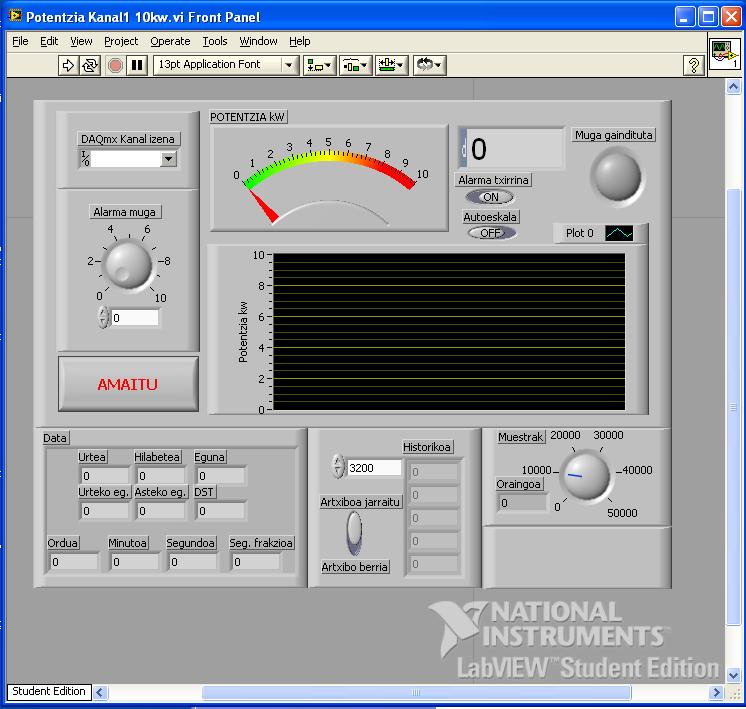Viewport: 746px width, 709px height.
Task: Click the Seg. frakzioa value field
Action: click(x=256, y=562)
